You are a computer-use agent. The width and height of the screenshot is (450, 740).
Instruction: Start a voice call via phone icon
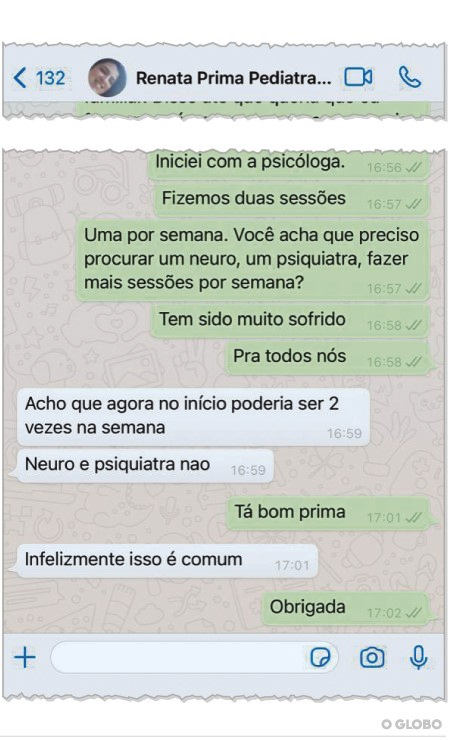pos(409,77)
